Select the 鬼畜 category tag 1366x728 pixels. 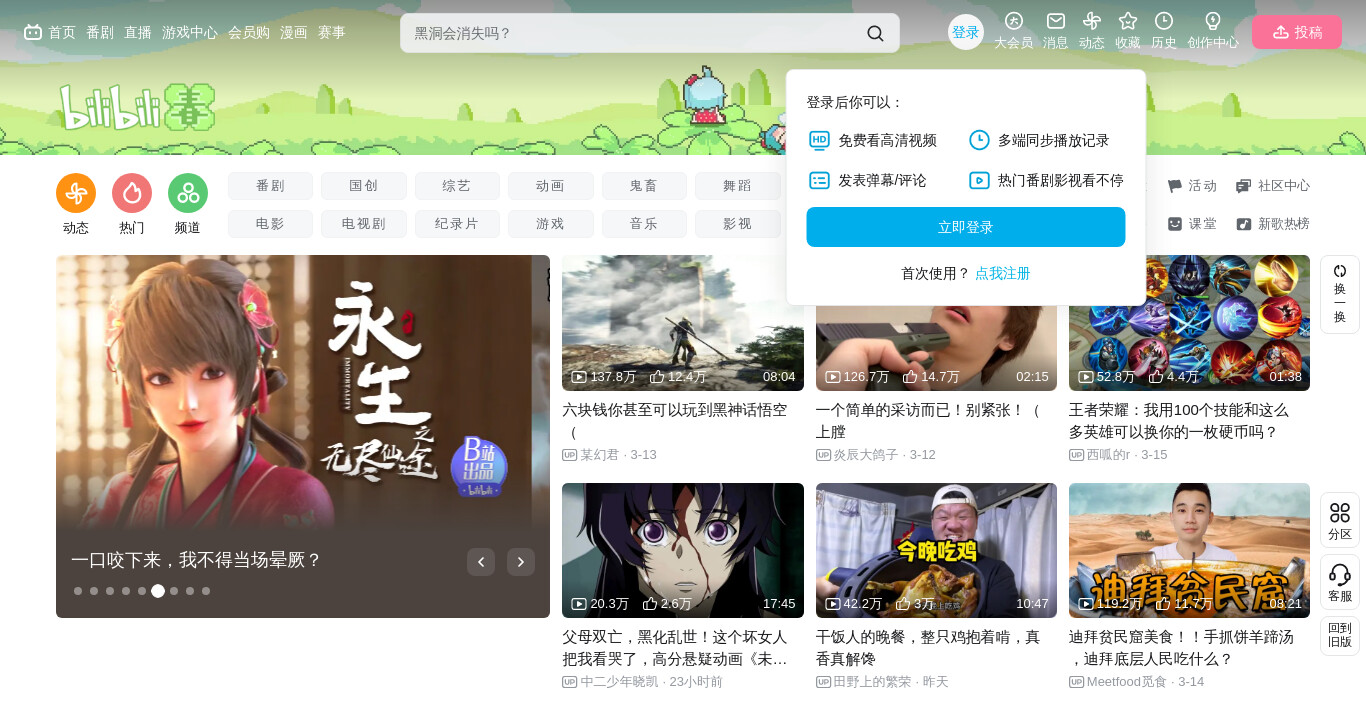pyautogui.click(x=644, y=186)
